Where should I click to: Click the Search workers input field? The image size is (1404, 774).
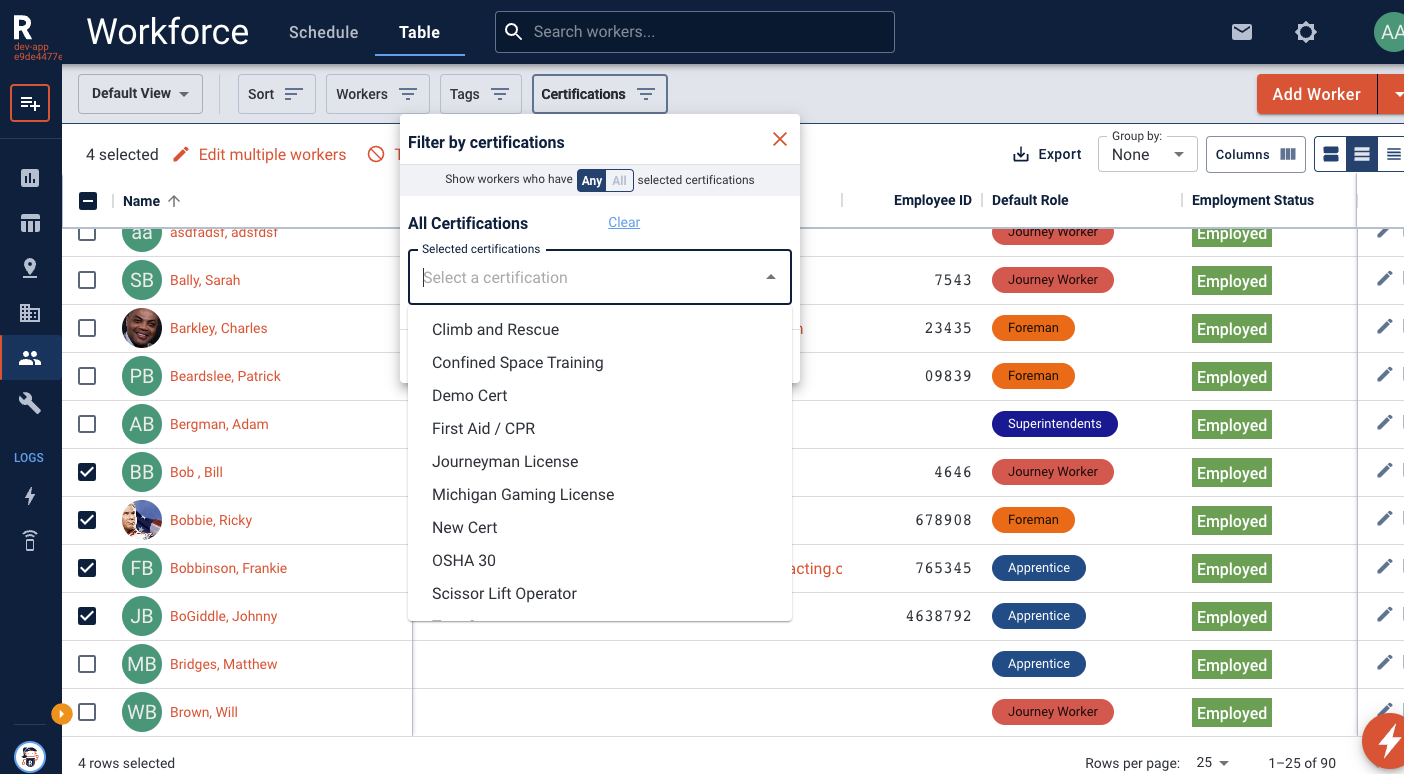[x=695, y=32]
